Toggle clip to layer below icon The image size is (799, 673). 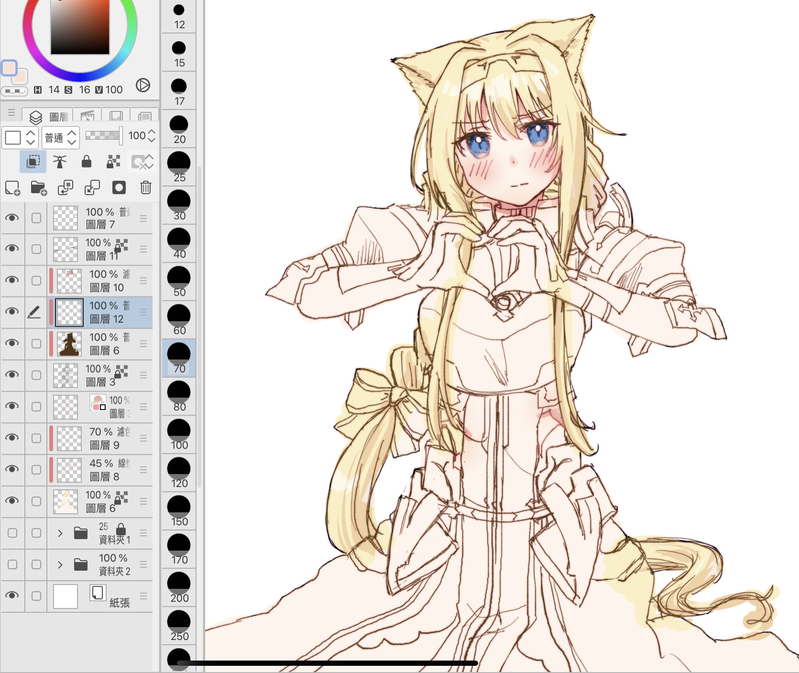(x=33, y=161)
